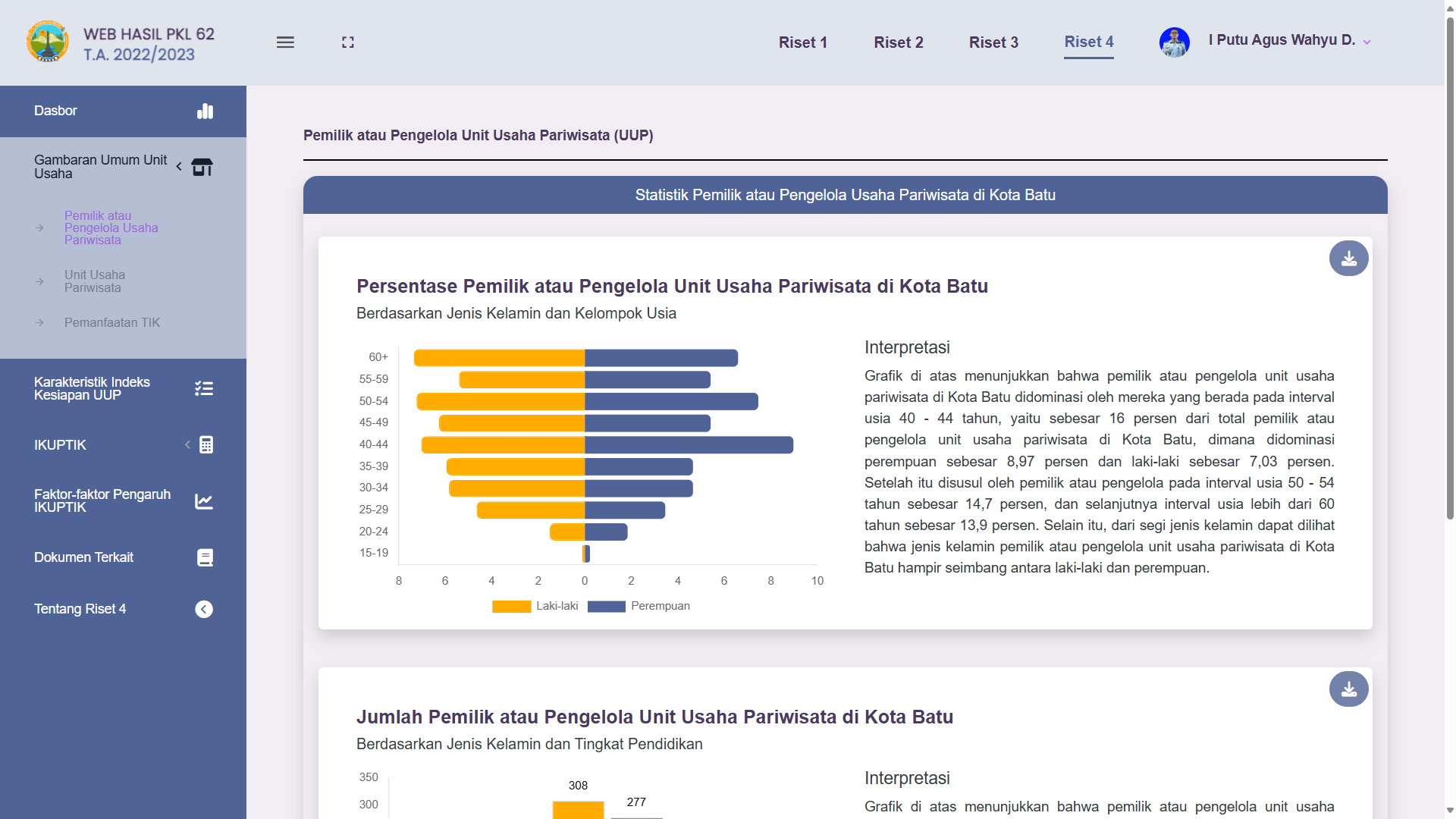Click the blue Perempuan bar for 60+

click(661, 358)
